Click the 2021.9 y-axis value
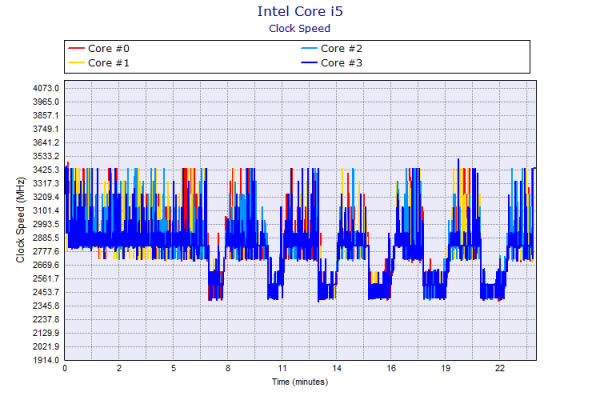The width and height of the screenshot is (600, 400). pyautogui.click(x=46, y=346)
